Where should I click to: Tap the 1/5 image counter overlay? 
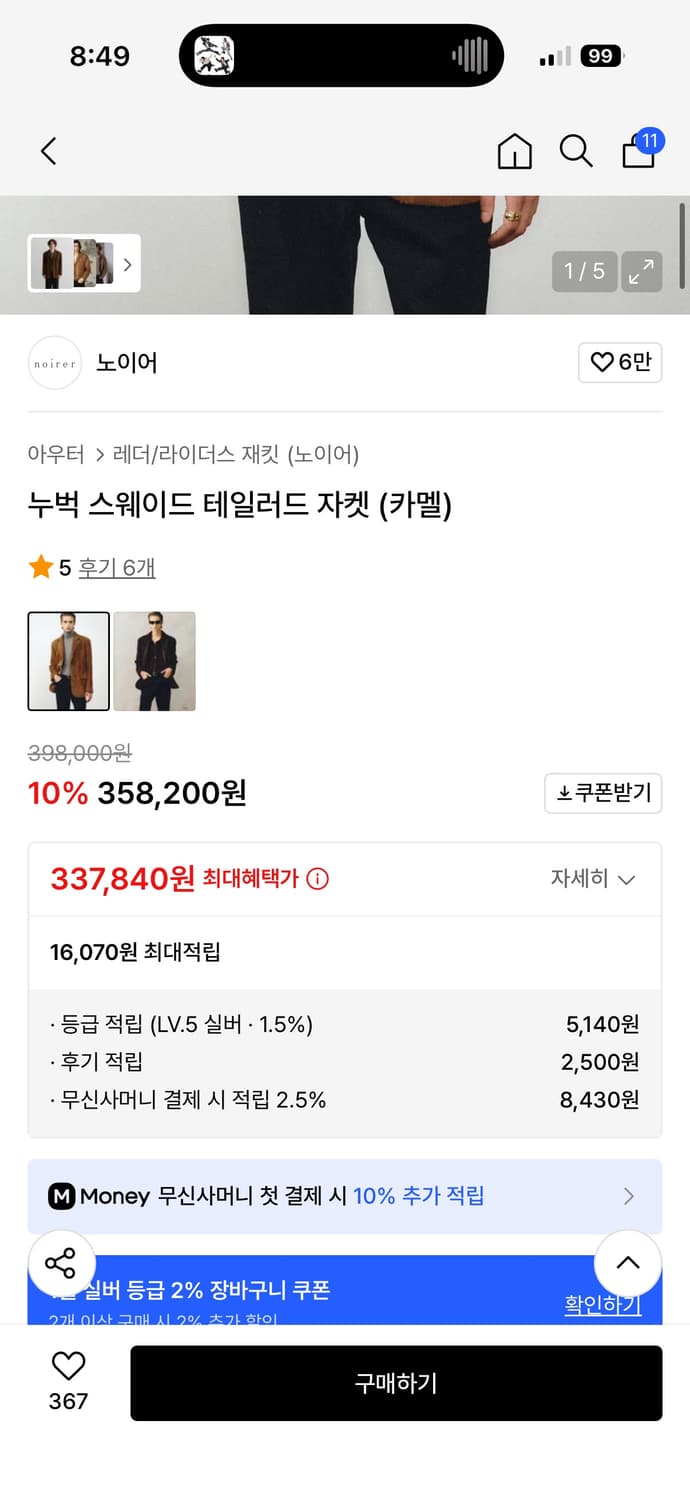pos(584,271)
